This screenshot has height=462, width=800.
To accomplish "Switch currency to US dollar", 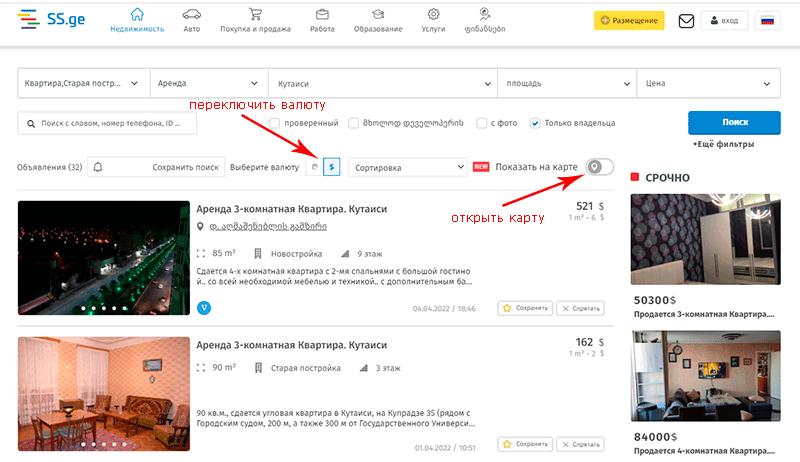I will tap(332, 167).
